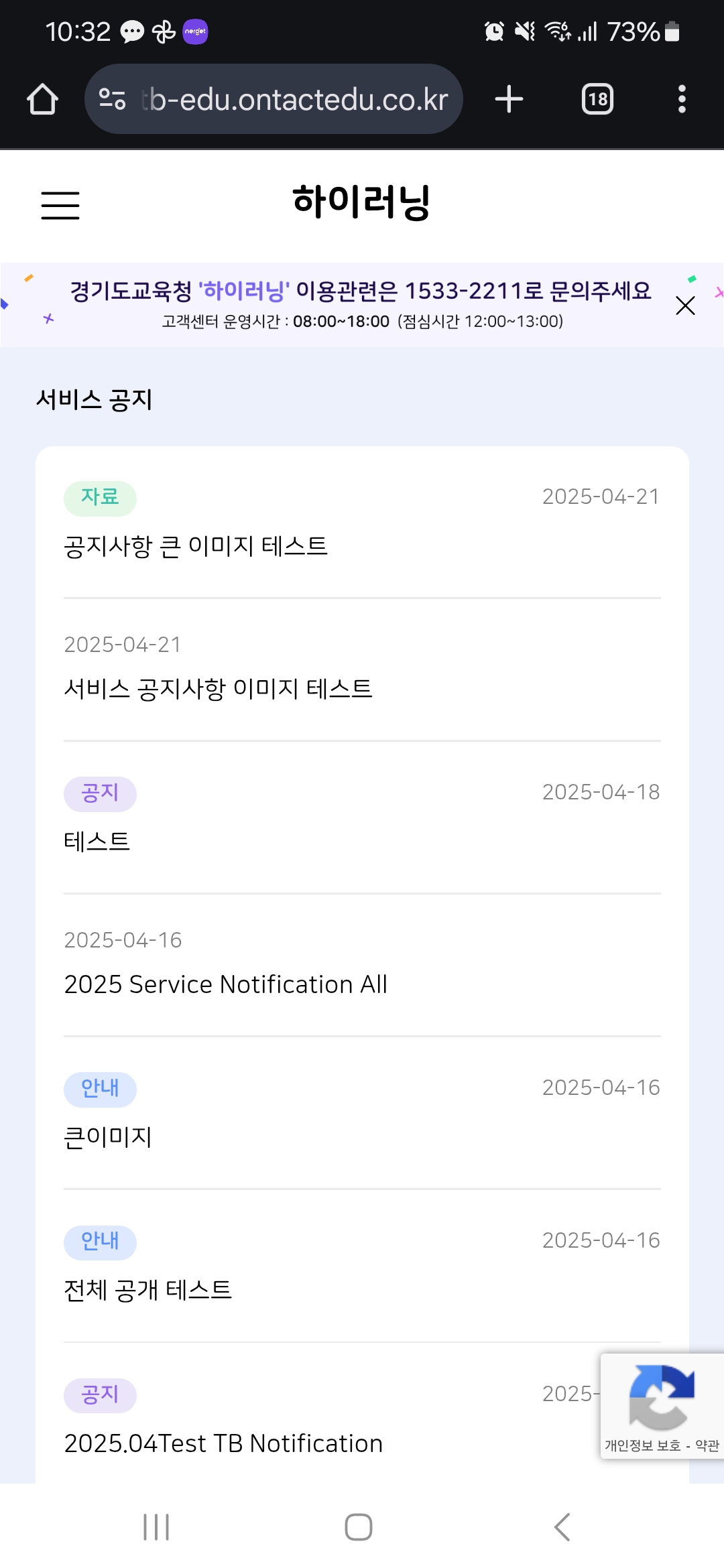Open the site settings icon in address bar
Screen dimensions: 724x1568
(x=112, y=99)
